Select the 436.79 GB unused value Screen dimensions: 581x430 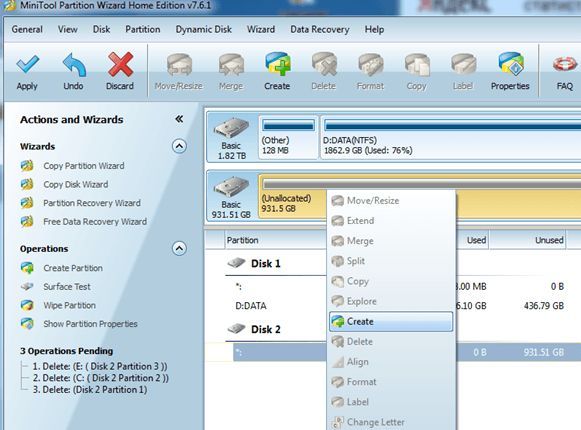coord(544,306)
